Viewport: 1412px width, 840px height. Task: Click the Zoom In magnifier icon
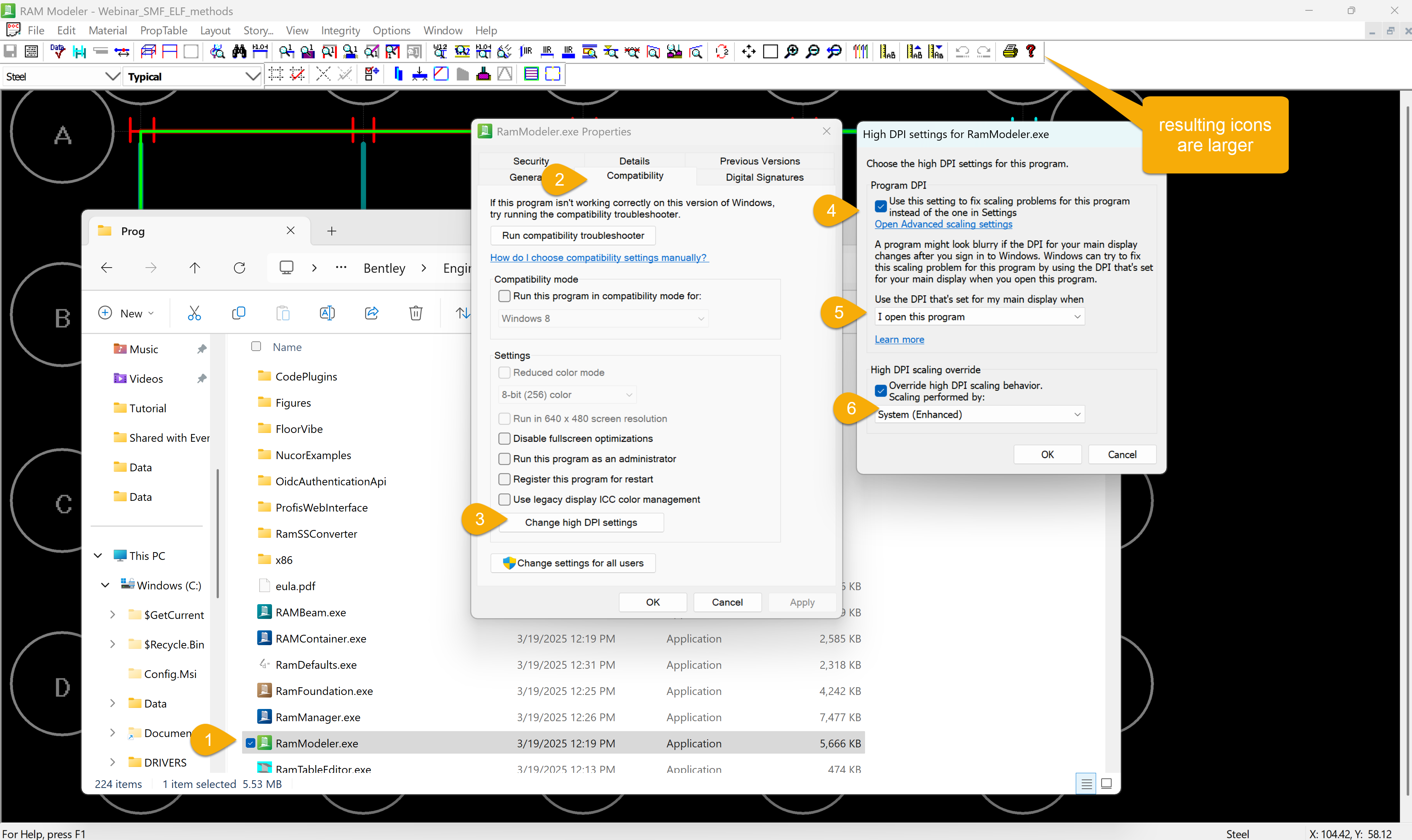(x=792, y=52)
